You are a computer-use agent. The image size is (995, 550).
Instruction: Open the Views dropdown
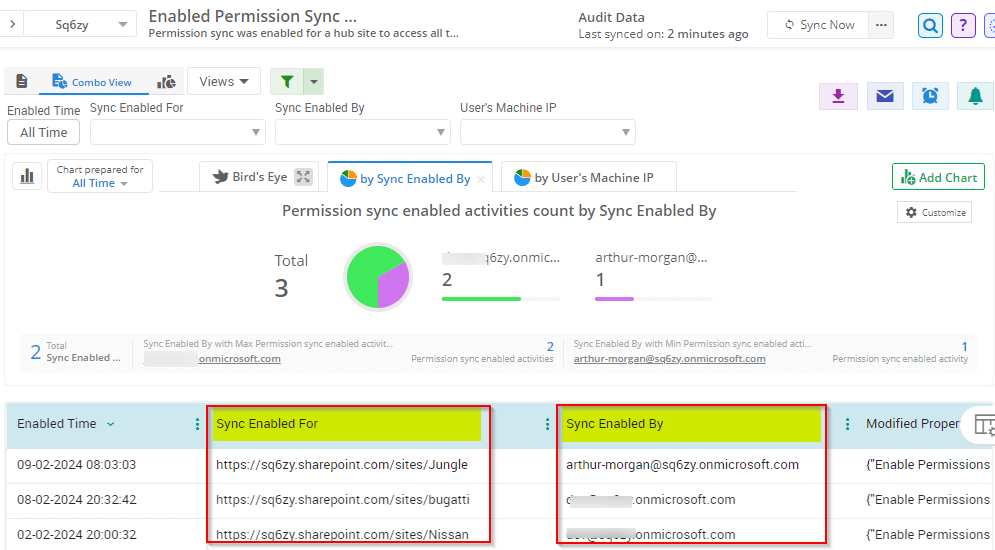223,82
